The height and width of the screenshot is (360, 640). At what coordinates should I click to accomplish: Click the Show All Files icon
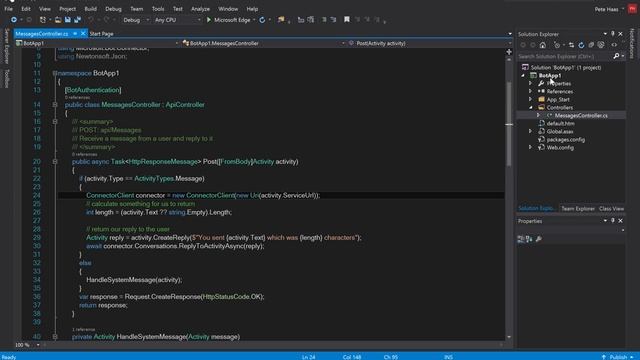(601, 45)
